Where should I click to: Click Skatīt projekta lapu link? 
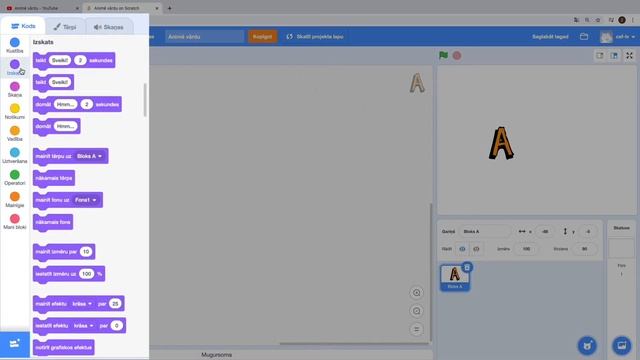tap(315, 37)
